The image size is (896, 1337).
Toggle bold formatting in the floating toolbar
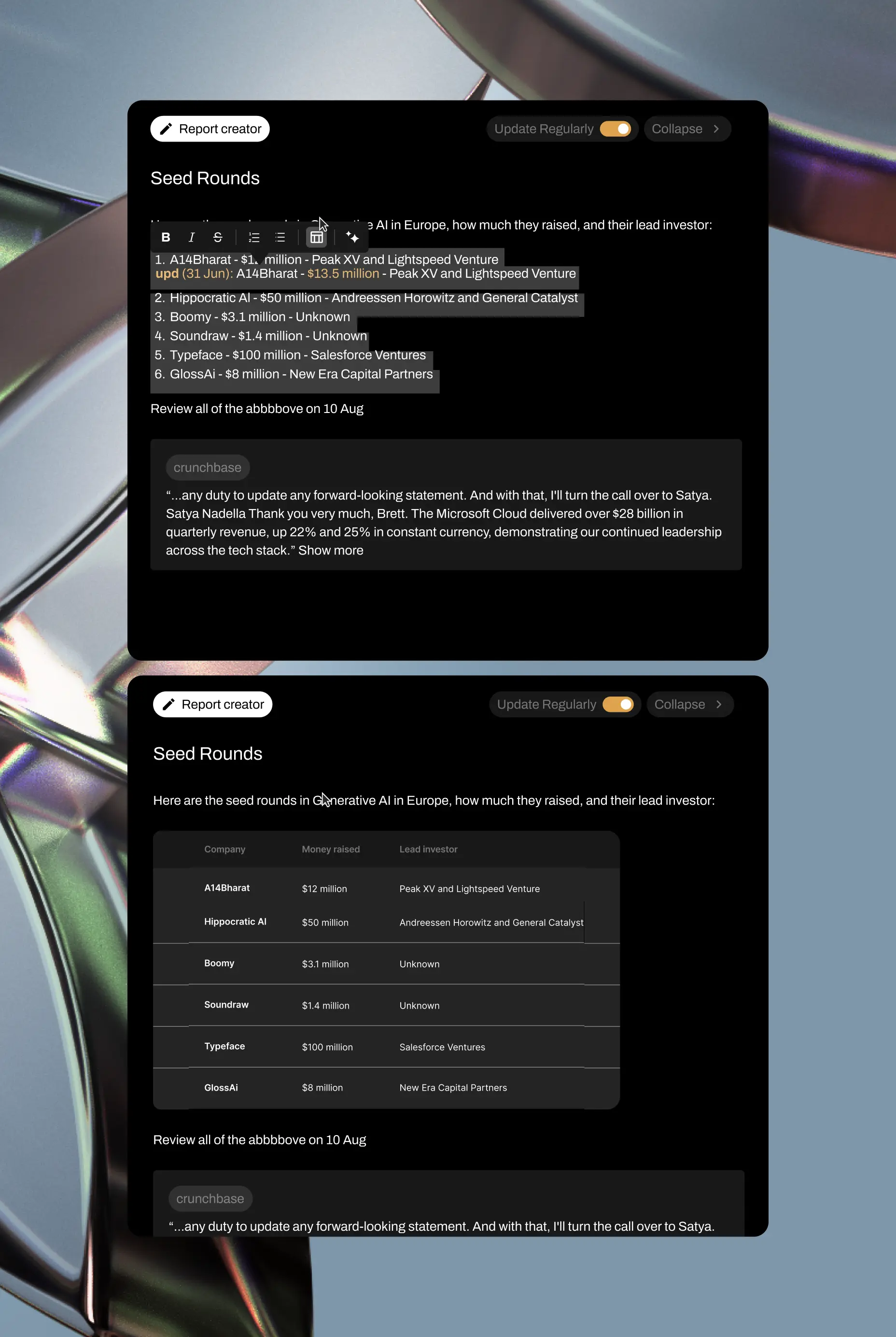click(x=166, y=237)
